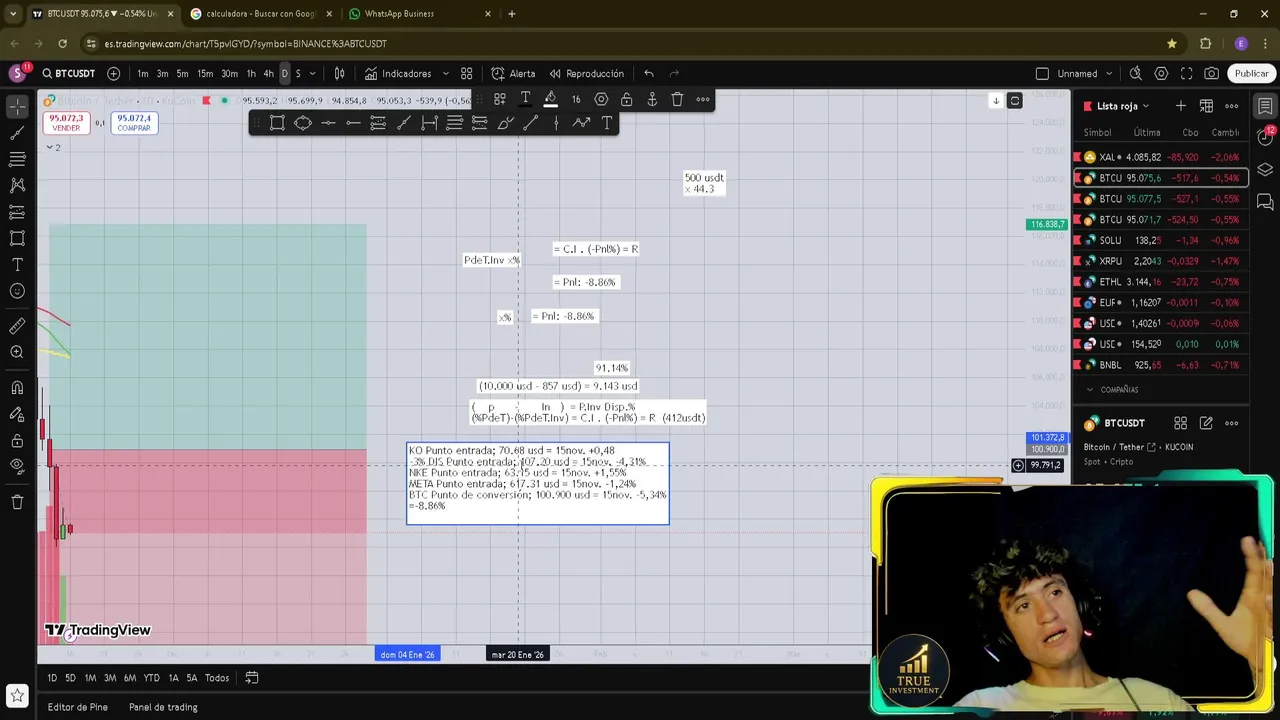Toggle the layout setup checkbox icon
The width and height of the screenshot is (1280, 720).
coord(1042,74)
